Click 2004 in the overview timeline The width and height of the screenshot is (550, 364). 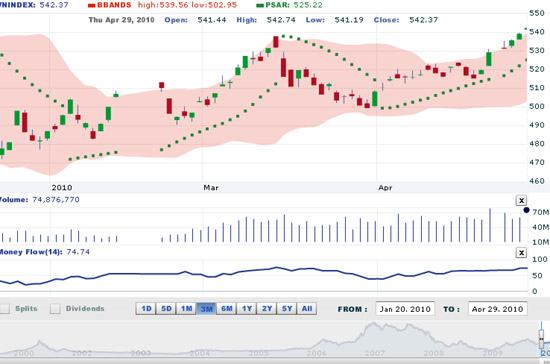point(200,353)
